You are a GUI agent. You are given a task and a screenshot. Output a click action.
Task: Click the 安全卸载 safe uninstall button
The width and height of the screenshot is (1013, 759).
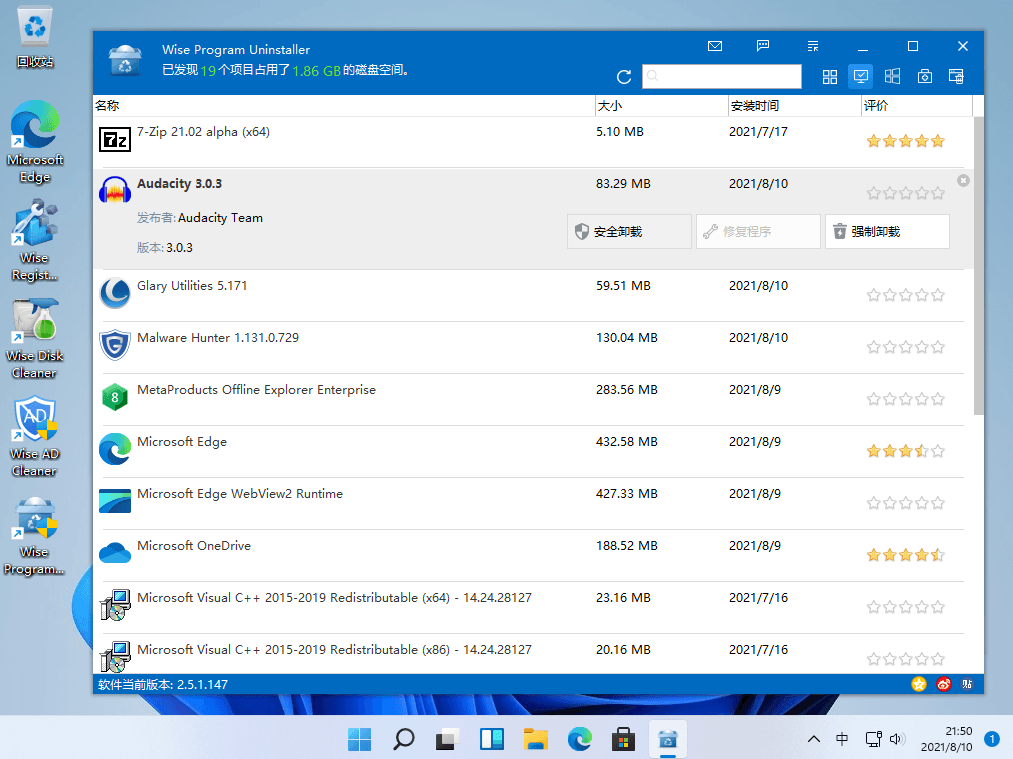tap(629, 231)
